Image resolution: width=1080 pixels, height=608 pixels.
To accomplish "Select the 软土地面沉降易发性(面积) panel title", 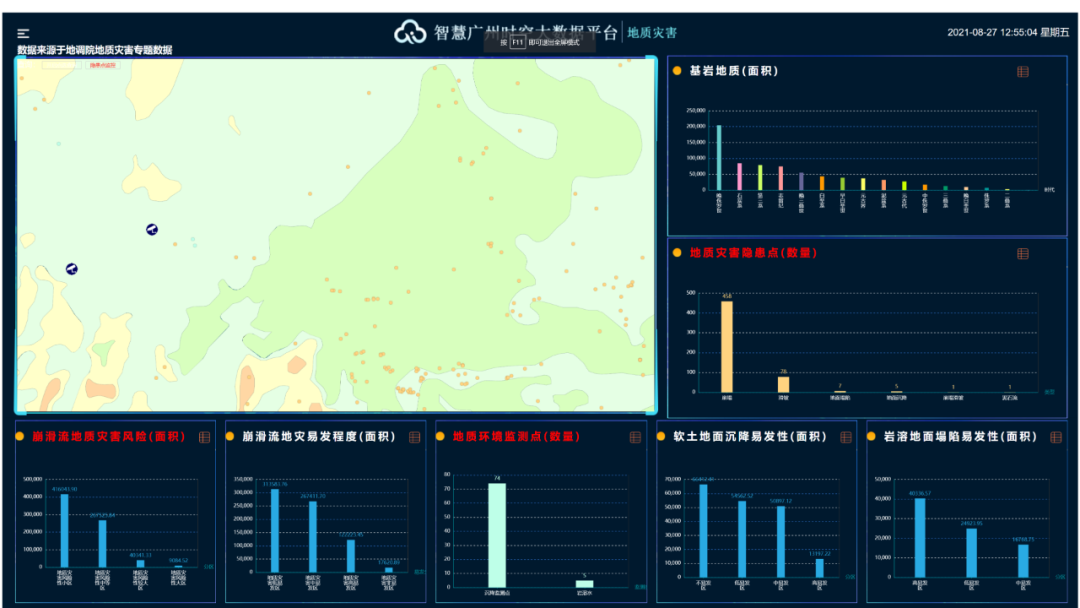I will coord(750,437).
